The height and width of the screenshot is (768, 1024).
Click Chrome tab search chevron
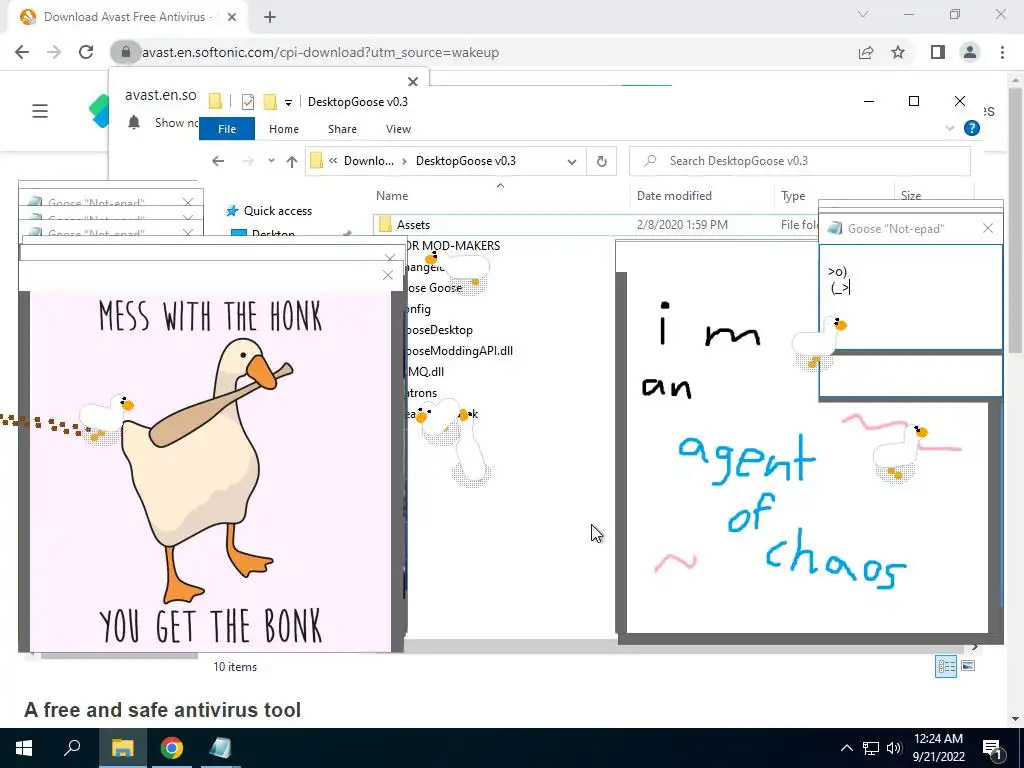point(863,14)
